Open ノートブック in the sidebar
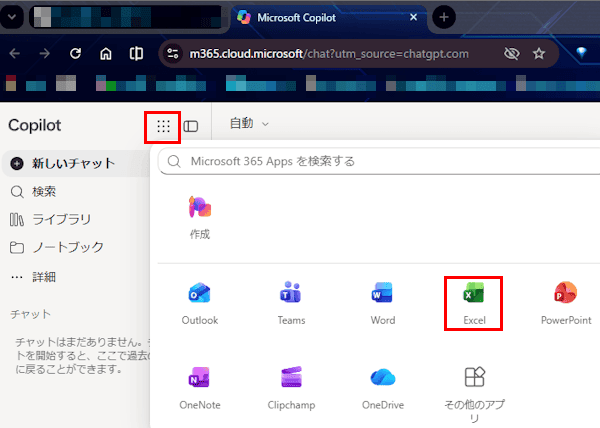The width and height of the screenshot is (600, 428). coord(57,247)
